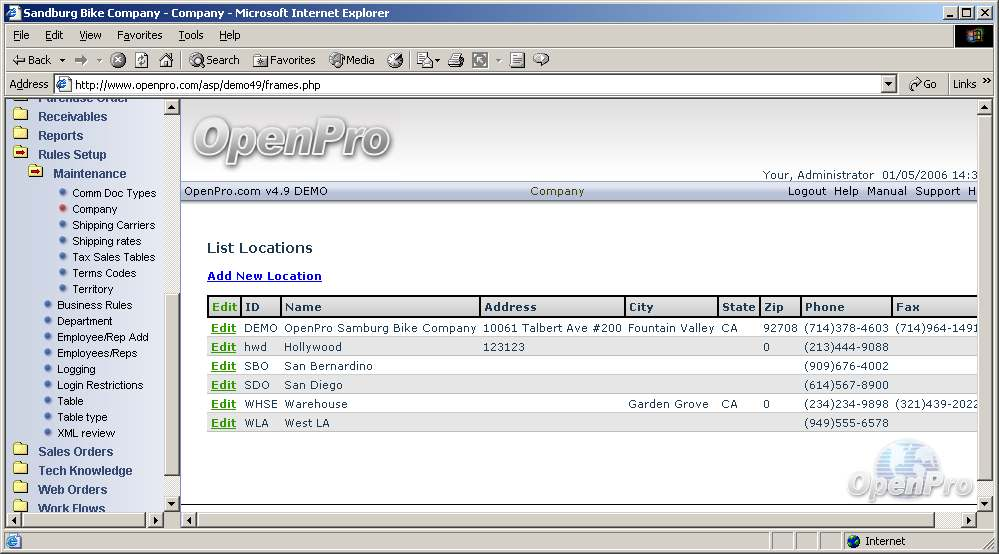
Task: Open the Receivables folder icon
Action: click(20, 116)
